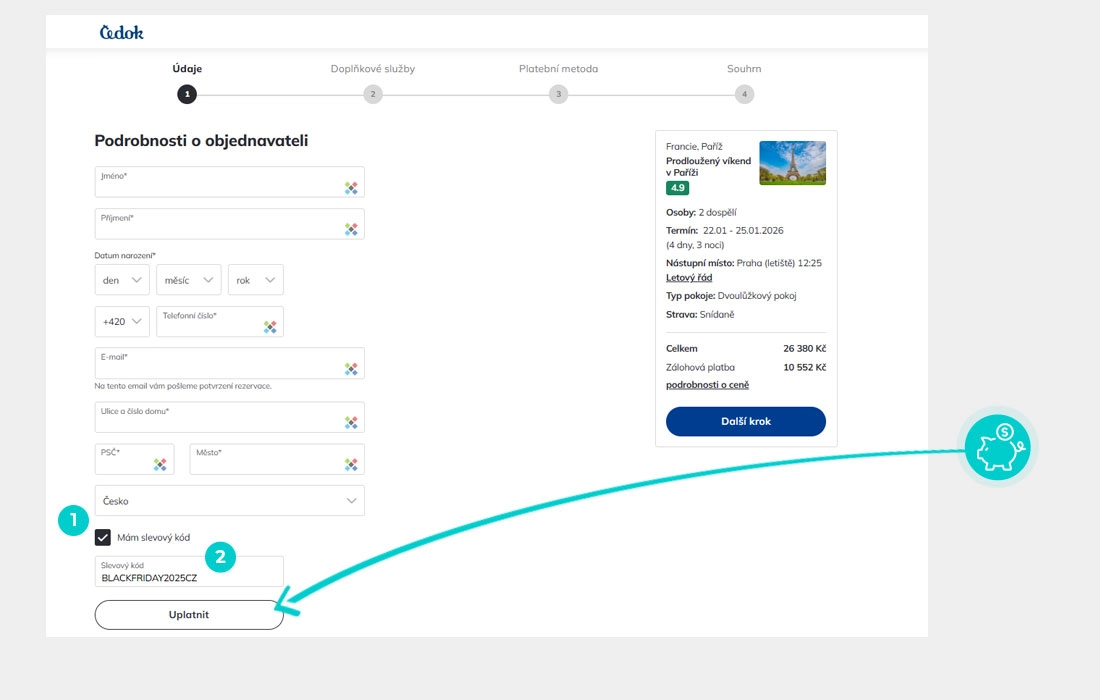Uncheck the Mám slevový kód checkbox
This screenshot has height=700, width=1100.
pos(103,537)
